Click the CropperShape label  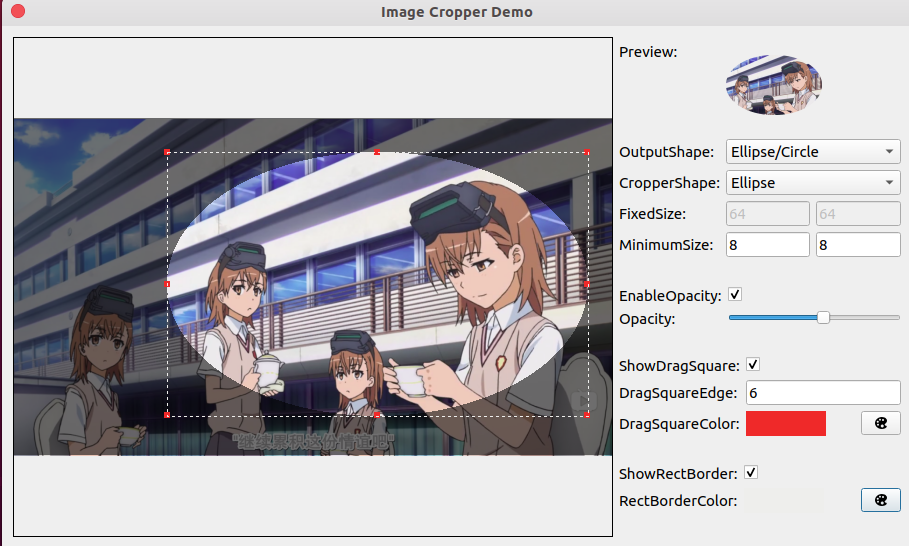tap(669, 183)
